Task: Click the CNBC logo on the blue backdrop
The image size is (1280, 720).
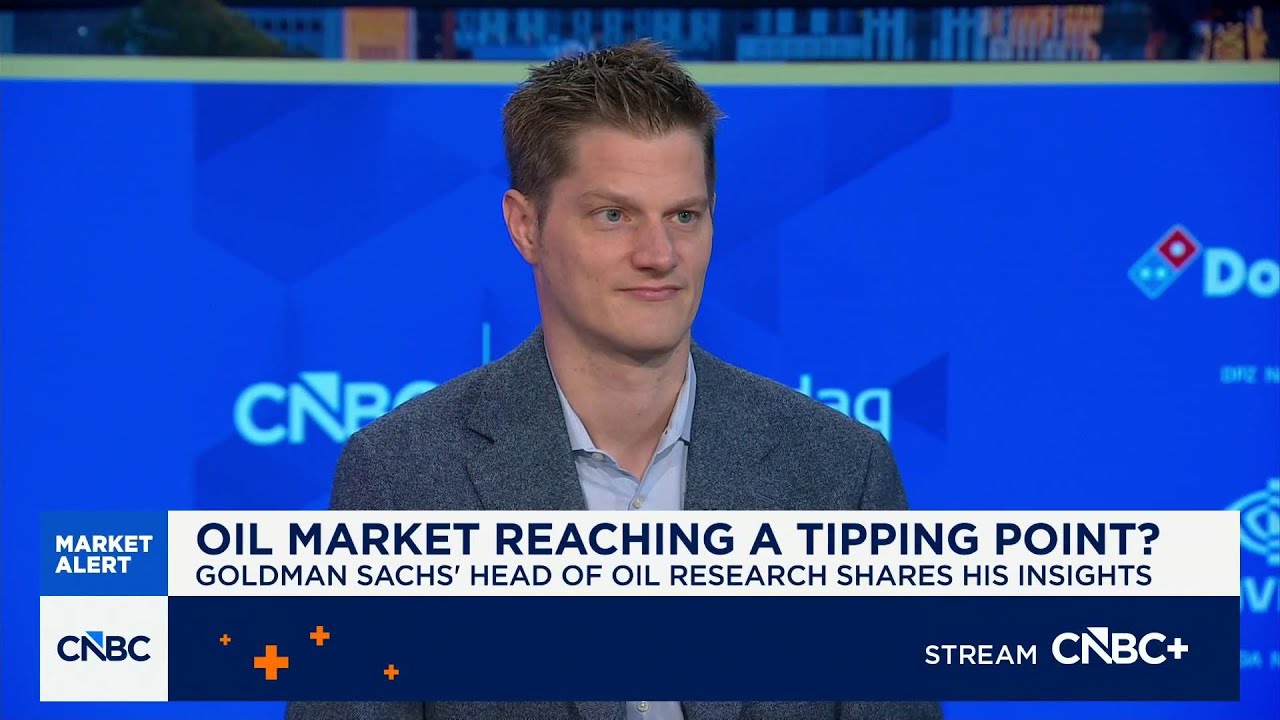Action: (x=335, y=408)
